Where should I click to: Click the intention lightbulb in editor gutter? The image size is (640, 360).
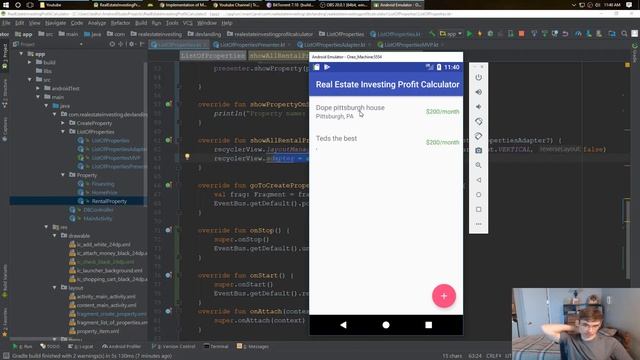coord(187,157)
